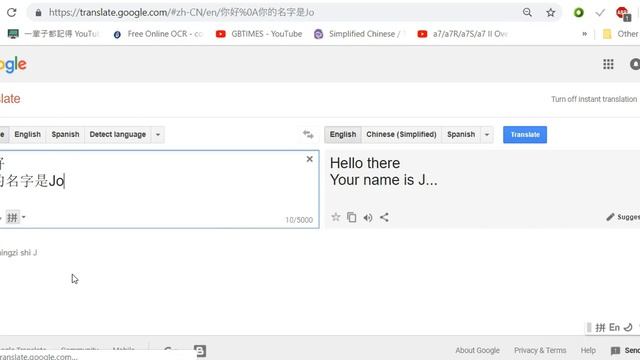The height and width of the screenshot is (360, 640).
Task: Choose Detect language for source
Action: click(118, 134)
